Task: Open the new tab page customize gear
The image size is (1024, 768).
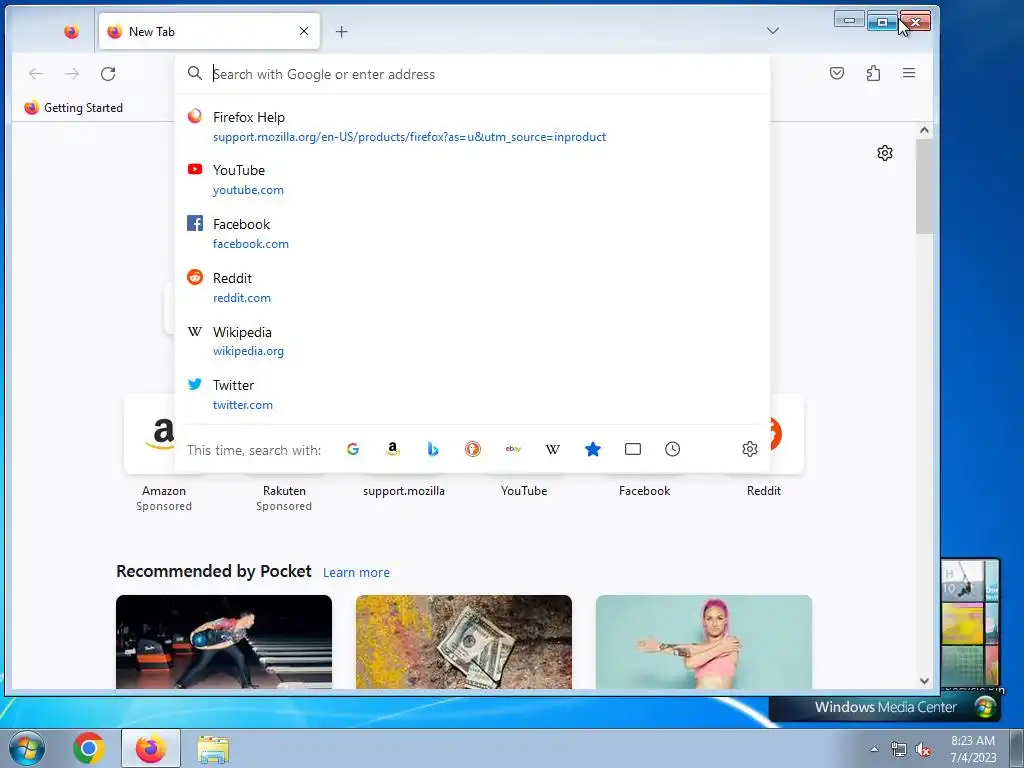Action: [x=885, y=153]
